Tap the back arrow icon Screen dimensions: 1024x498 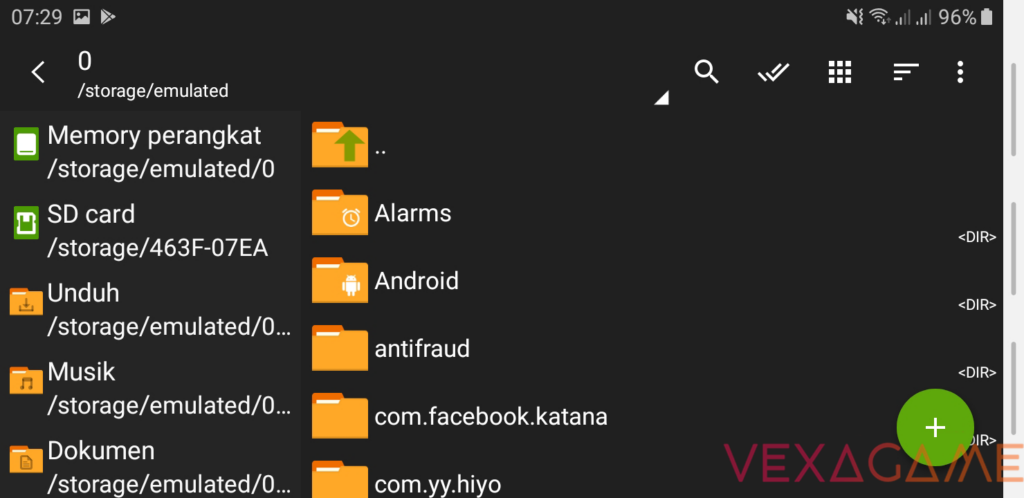38,72
